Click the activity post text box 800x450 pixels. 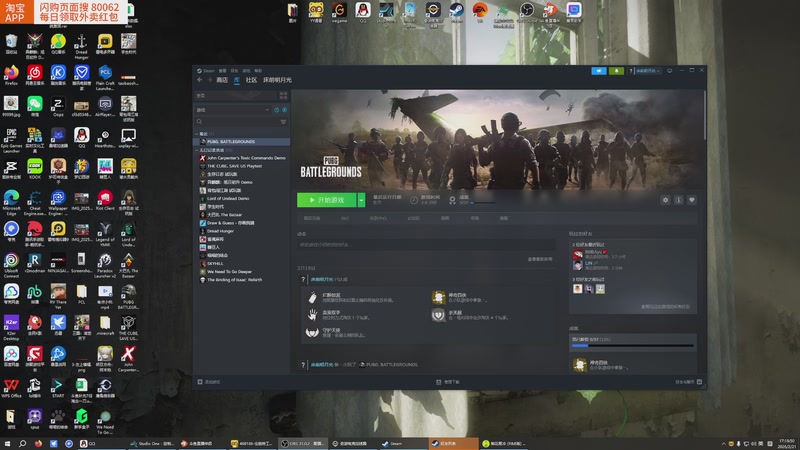tap(426, 245)
